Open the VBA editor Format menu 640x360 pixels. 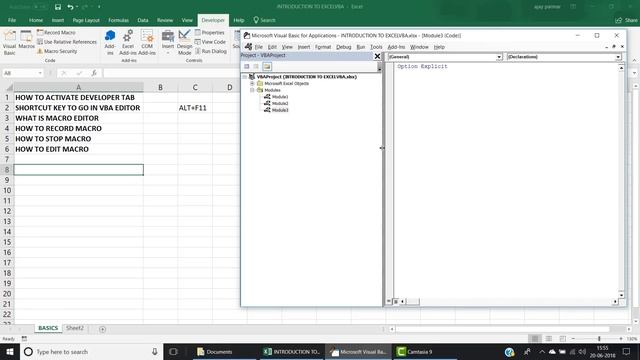(x=323, y=47)
